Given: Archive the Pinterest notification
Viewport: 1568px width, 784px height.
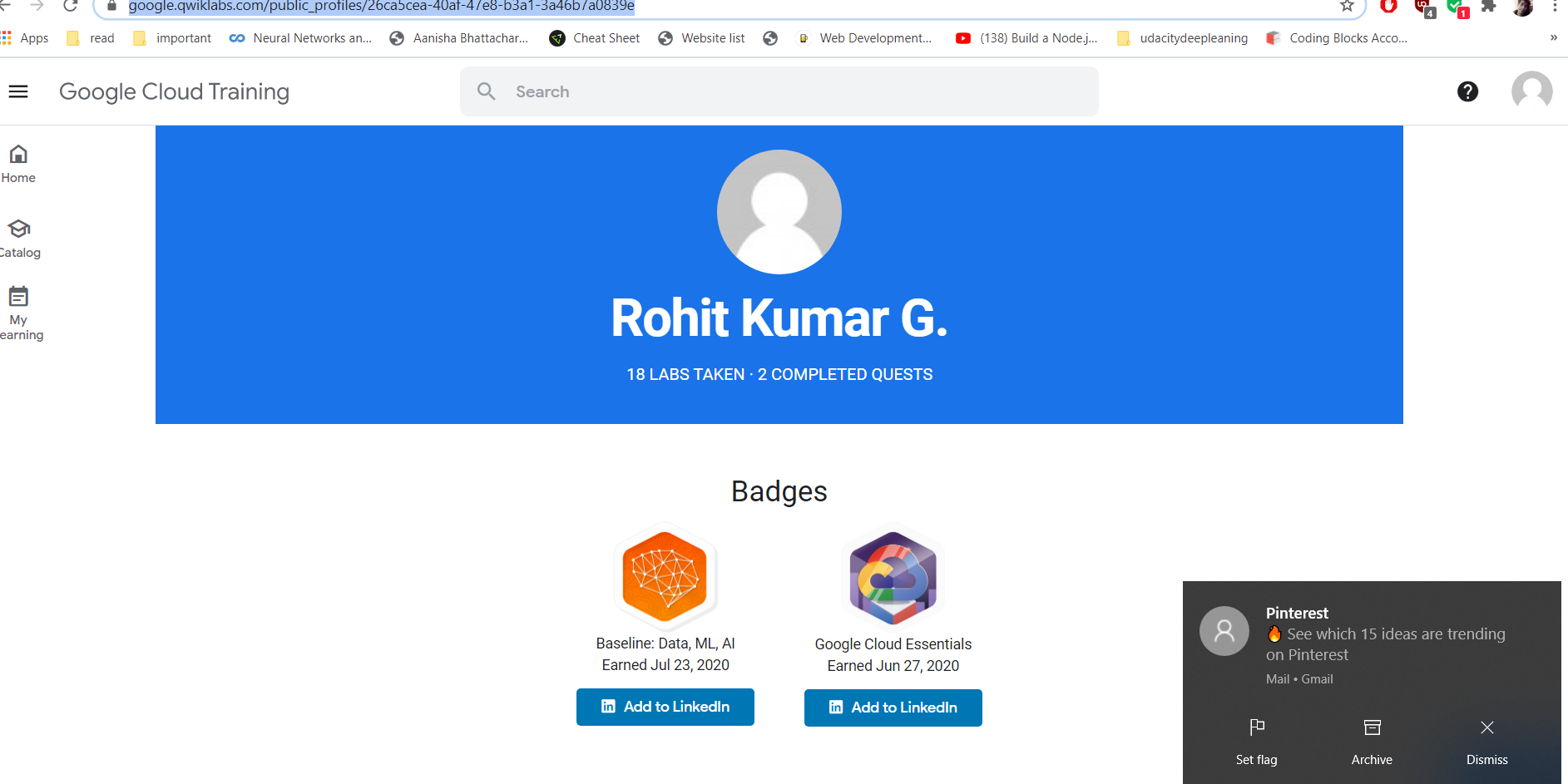Looking at the screenshot, I should [1371, 740].
